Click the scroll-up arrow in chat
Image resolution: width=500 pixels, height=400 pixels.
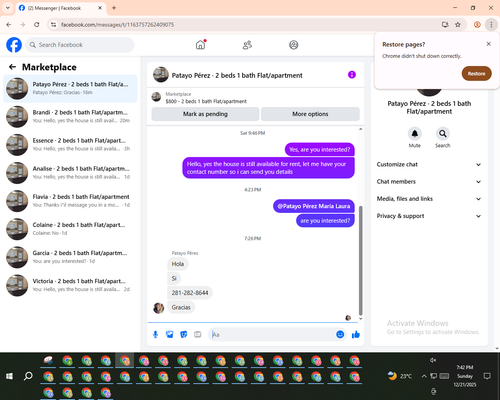coord(360,129)
